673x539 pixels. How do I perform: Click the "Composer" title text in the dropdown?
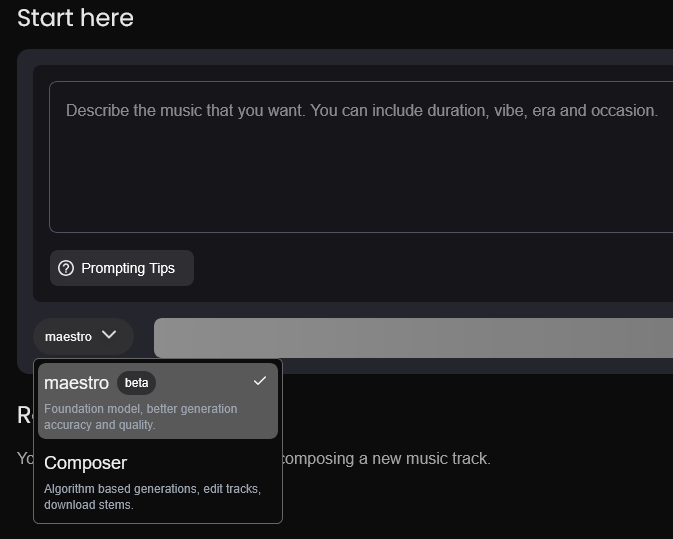pyautogui.click(x=85, y=463)
